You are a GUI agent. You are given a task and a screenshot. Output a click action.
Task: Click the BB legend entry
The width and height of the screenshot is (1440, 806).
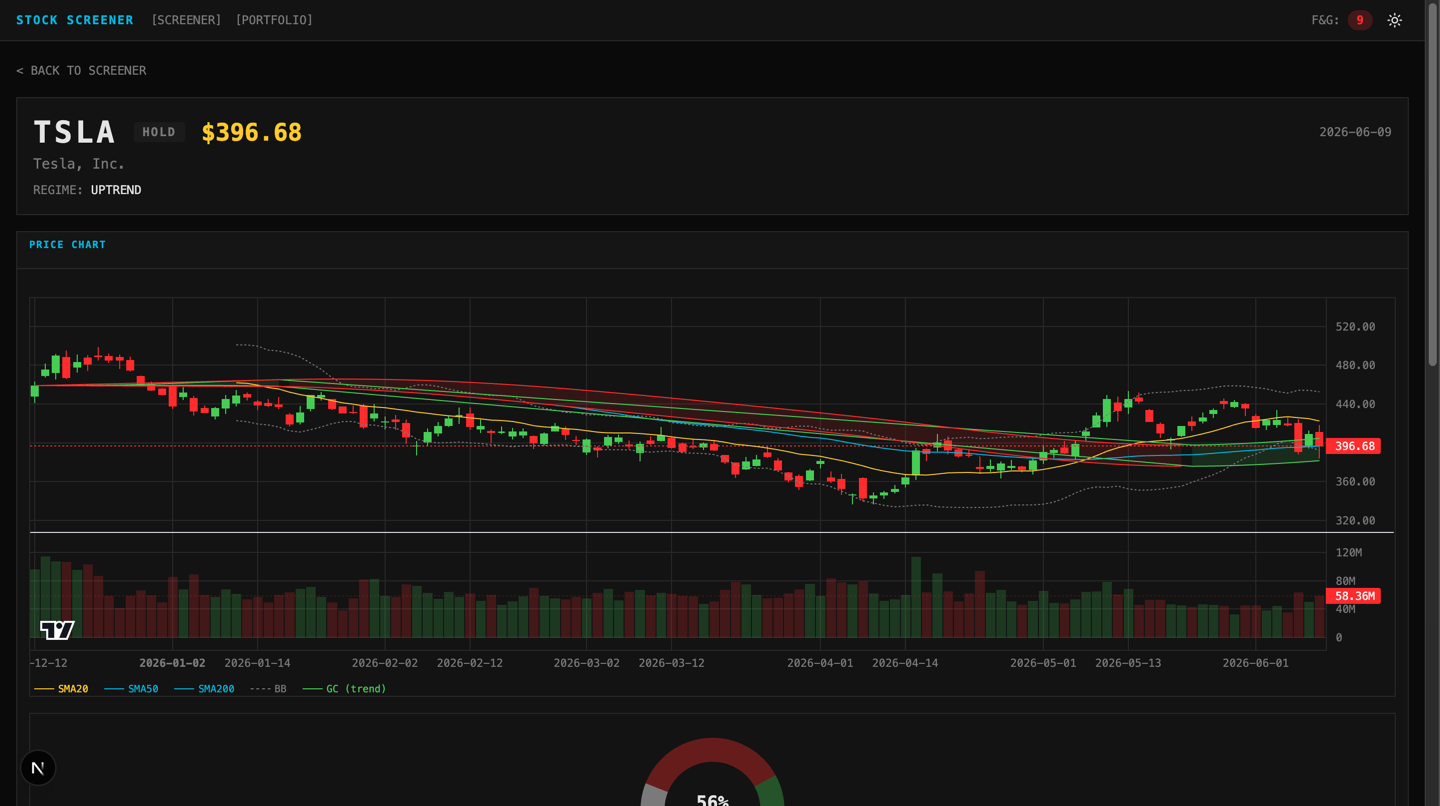(x=268, y=689)
